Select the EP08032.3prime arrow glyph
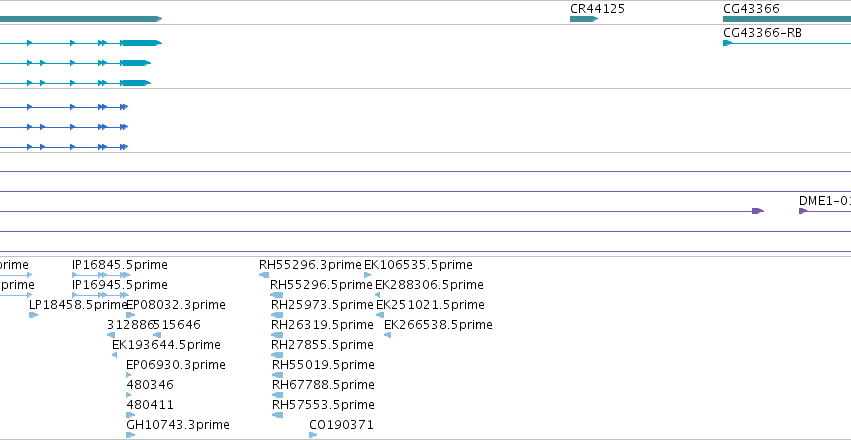This screenshot has height=440, width=851. 130,315
